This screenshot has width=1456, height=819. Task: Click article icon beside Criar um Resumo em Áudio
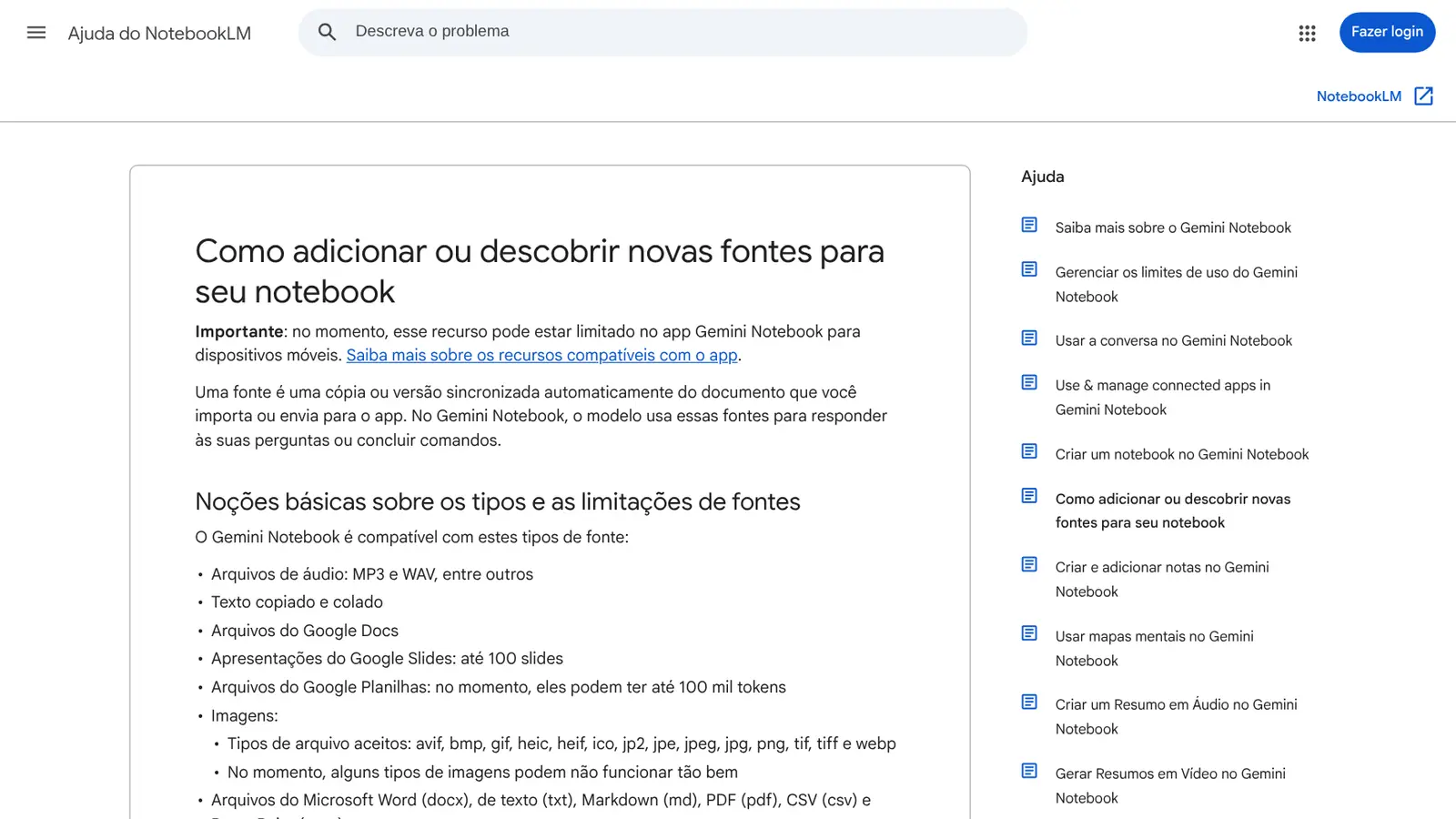(x=1029, y=702)
